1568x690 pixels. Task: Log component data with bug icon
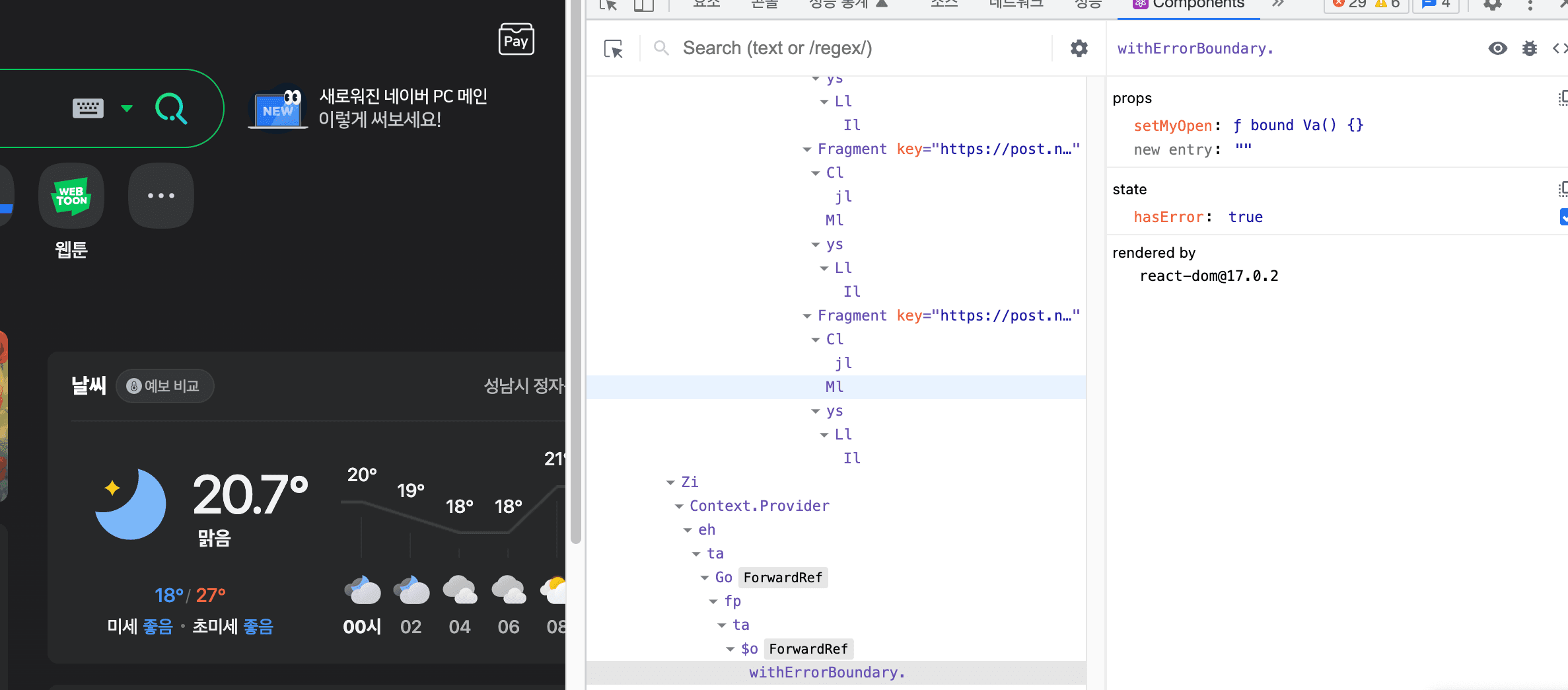(1530, 48)
